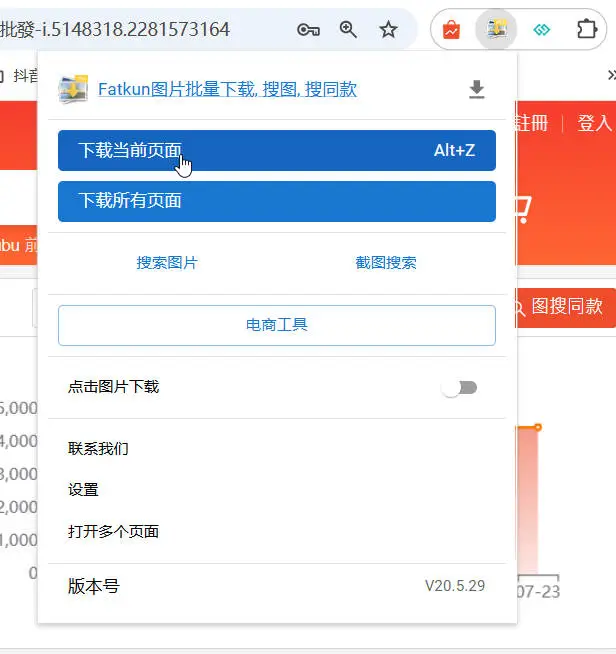
Task: Open 电商工具 button
Action: [277, 325]
